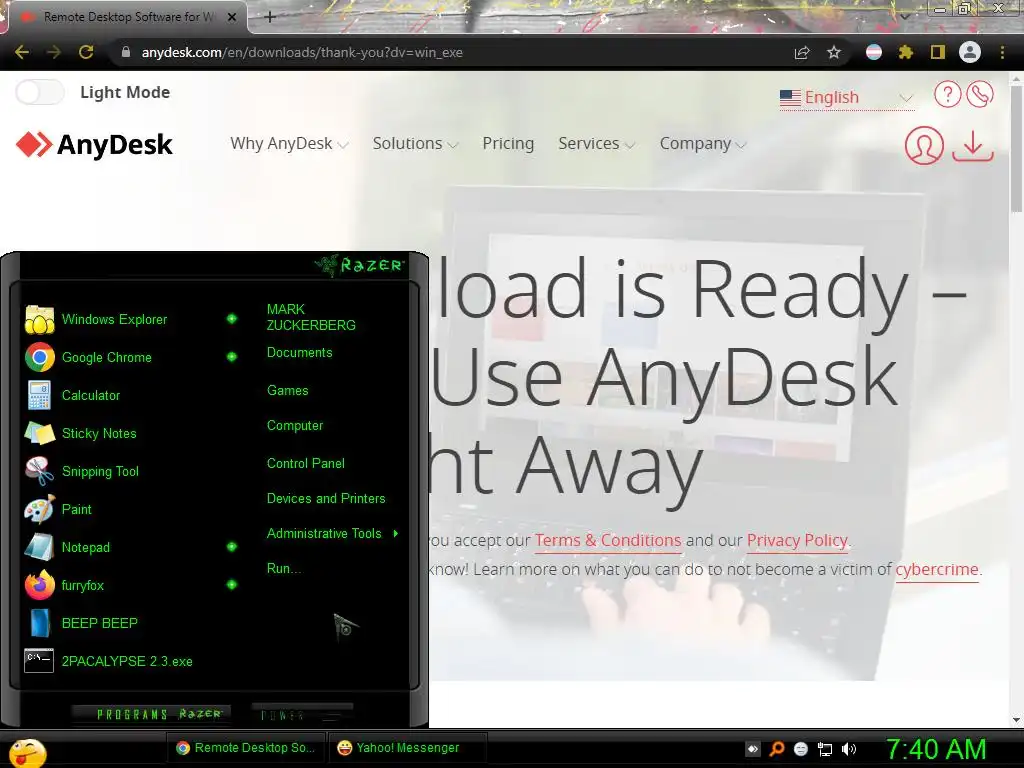Bookmark this page with the star
Viewport: 1024px width, 768px height.
(x=833, y=52)
